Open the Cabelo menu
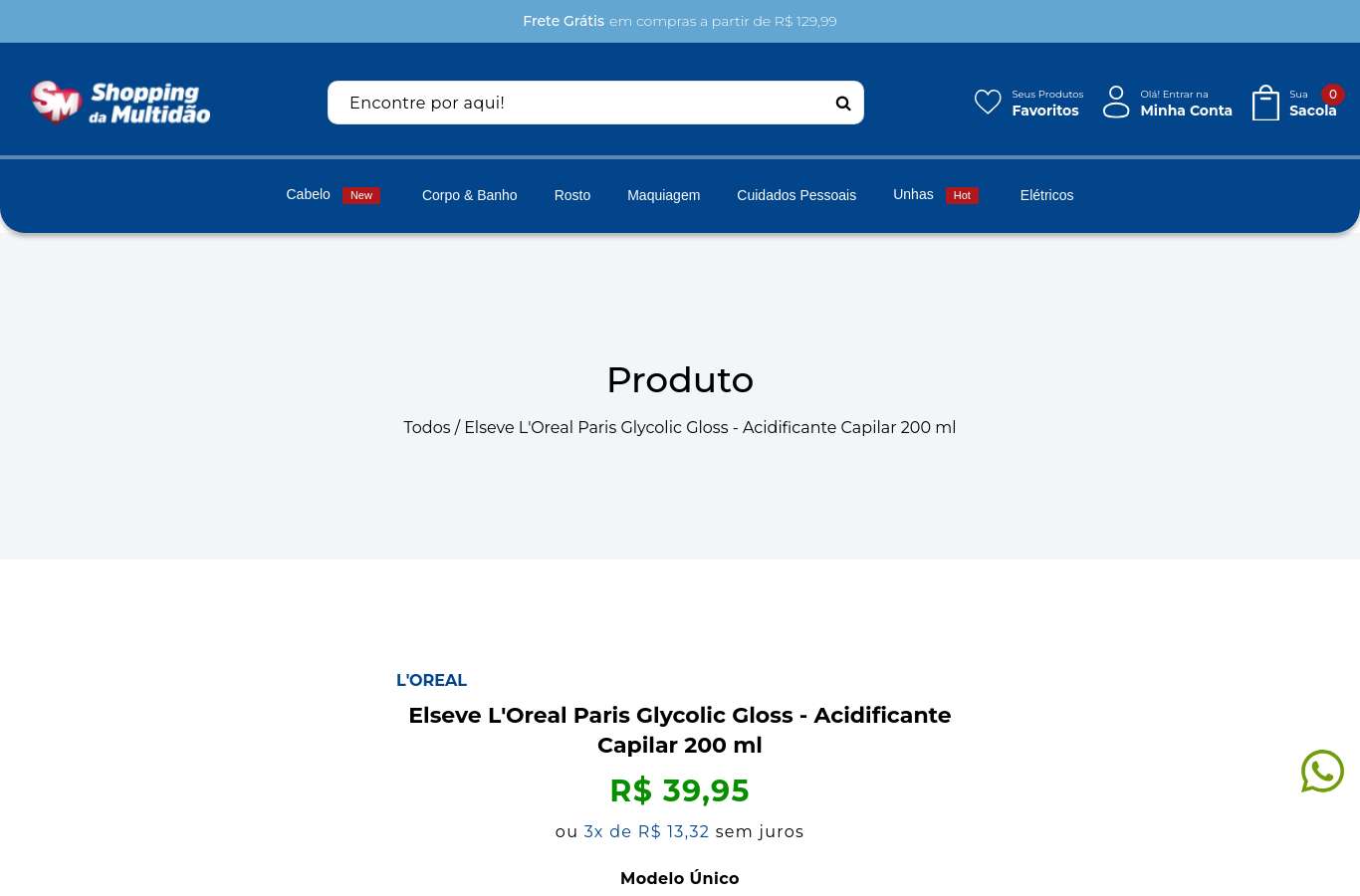This screenshot has height=896, width=1360. 308,194
